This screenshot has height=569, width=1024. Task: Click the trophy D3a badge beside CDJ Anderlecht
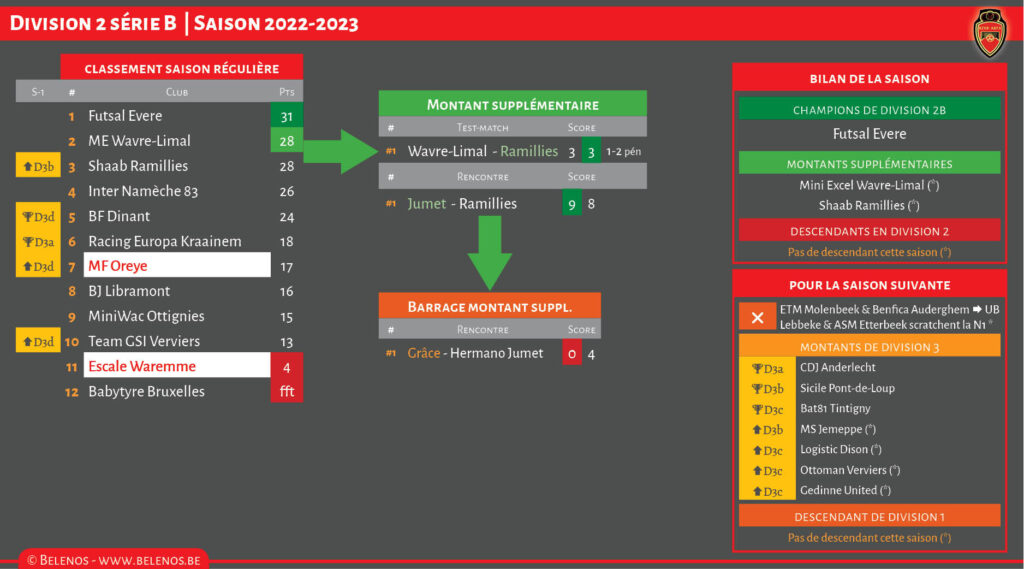point(766,368)
